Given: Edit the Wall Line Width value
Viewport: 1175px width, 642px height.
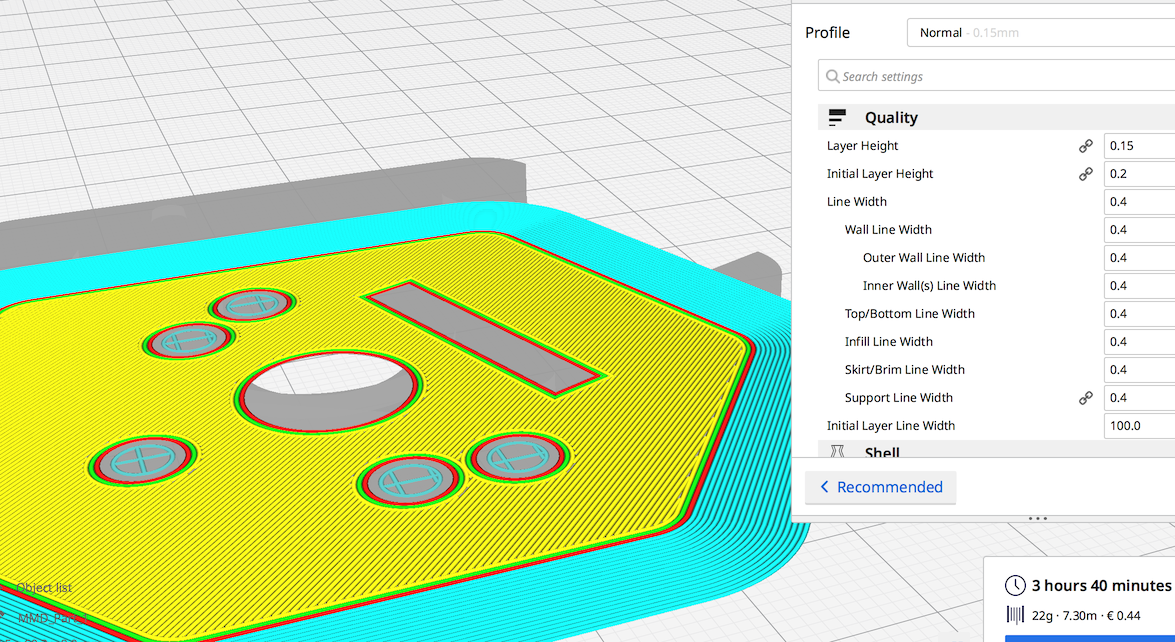Looking at the screenshot, I should (x=1139, y=230).
